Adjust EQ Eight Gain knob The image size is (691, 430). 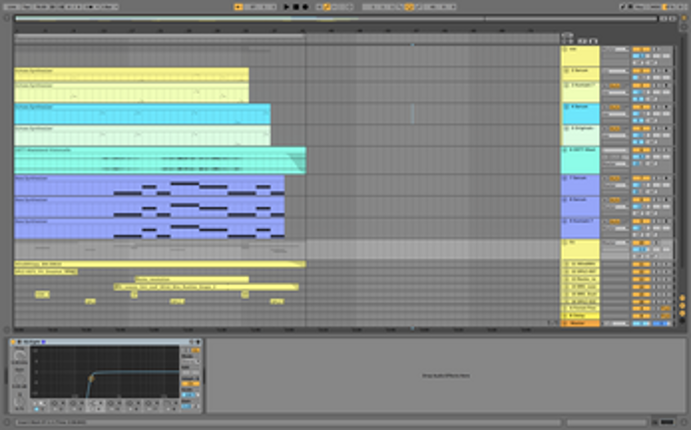[19, 379]
